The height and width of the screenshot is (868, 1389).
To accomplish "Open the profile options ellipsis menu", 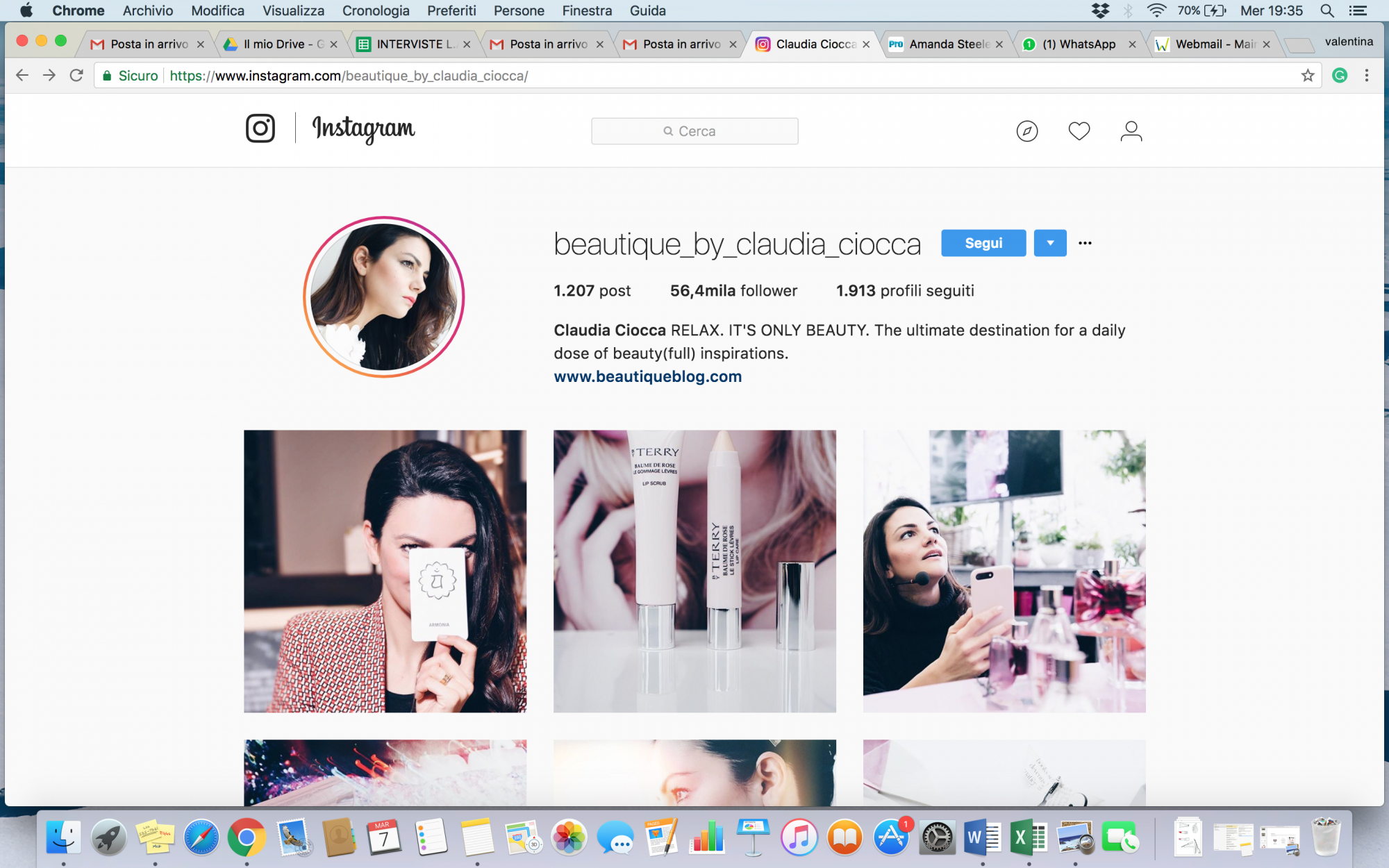I will pos(1085,243).
